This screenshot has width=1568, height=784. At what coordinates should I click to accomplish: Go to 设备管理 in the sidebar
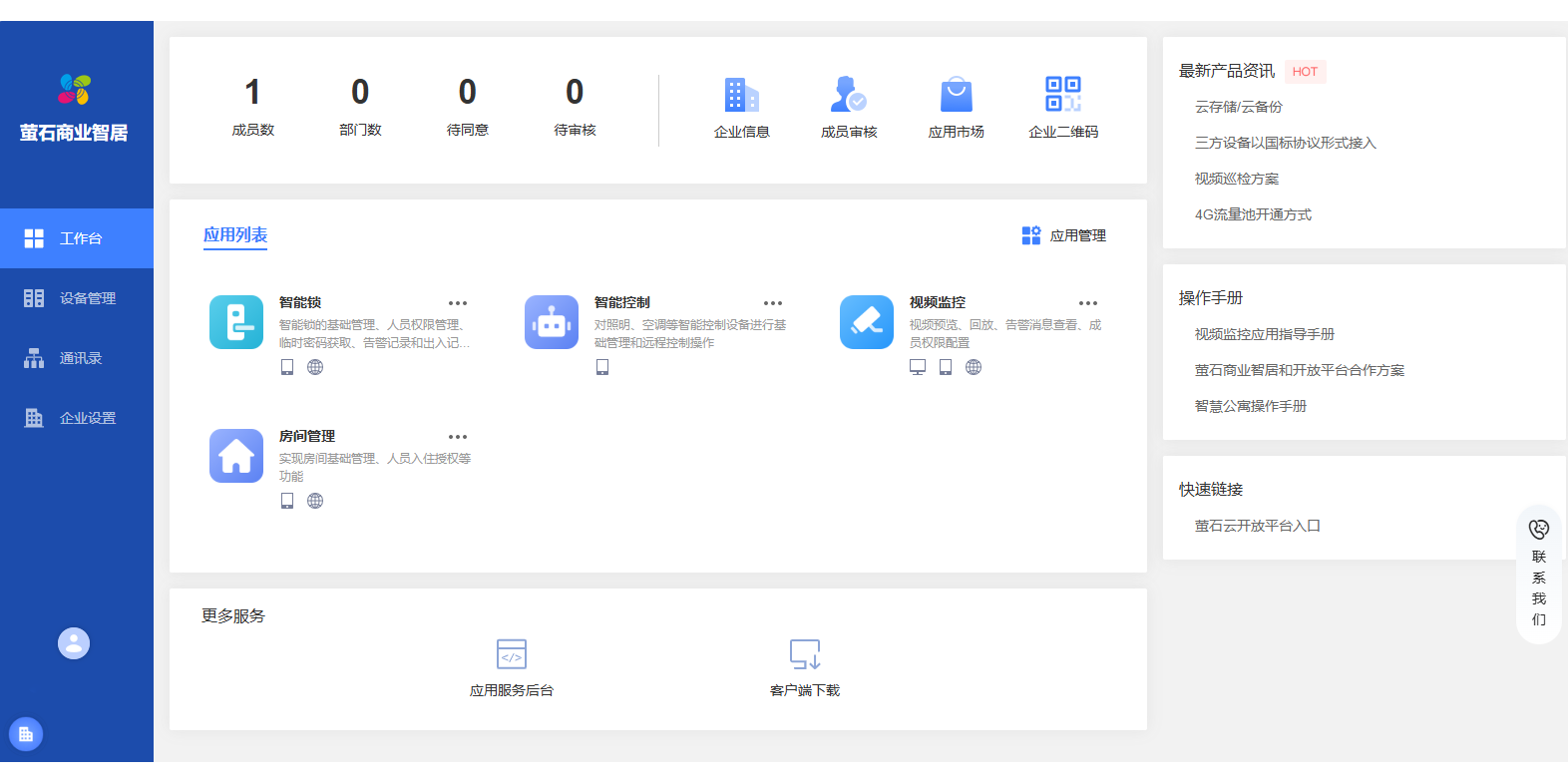(77, 298)
